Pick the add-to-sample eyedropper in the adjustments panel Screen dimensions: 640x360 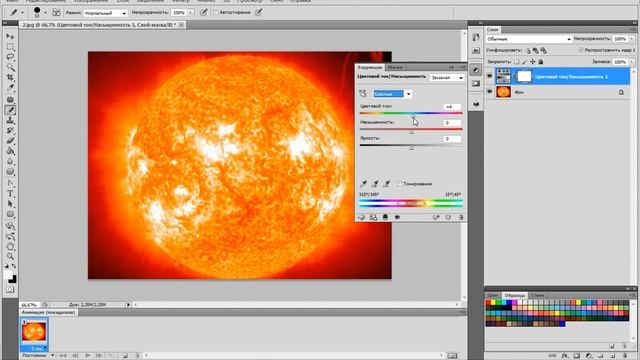point(375,184)
